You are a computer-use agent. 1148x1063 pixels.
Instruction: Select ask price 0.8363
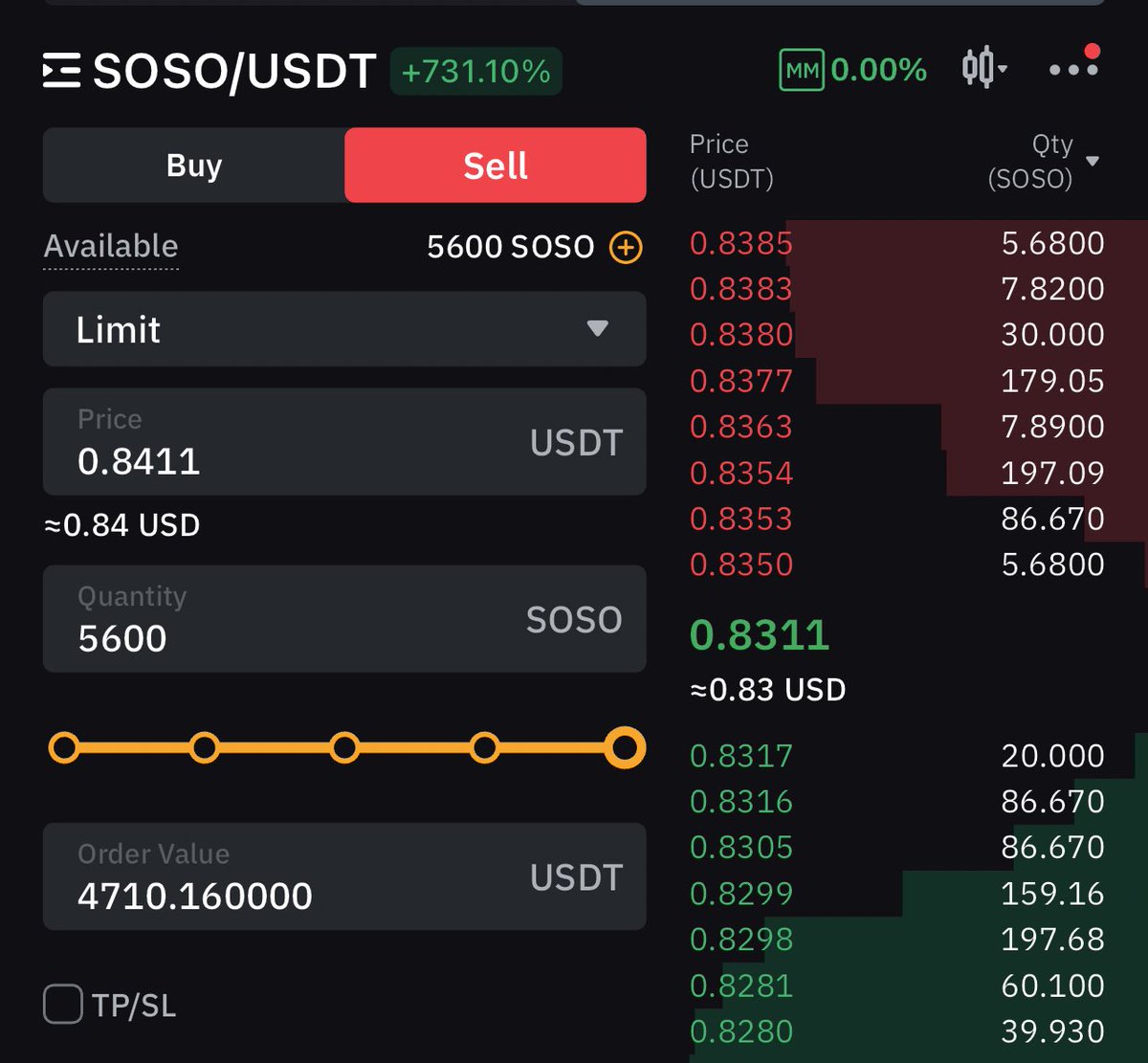click(x=741, y=427)
